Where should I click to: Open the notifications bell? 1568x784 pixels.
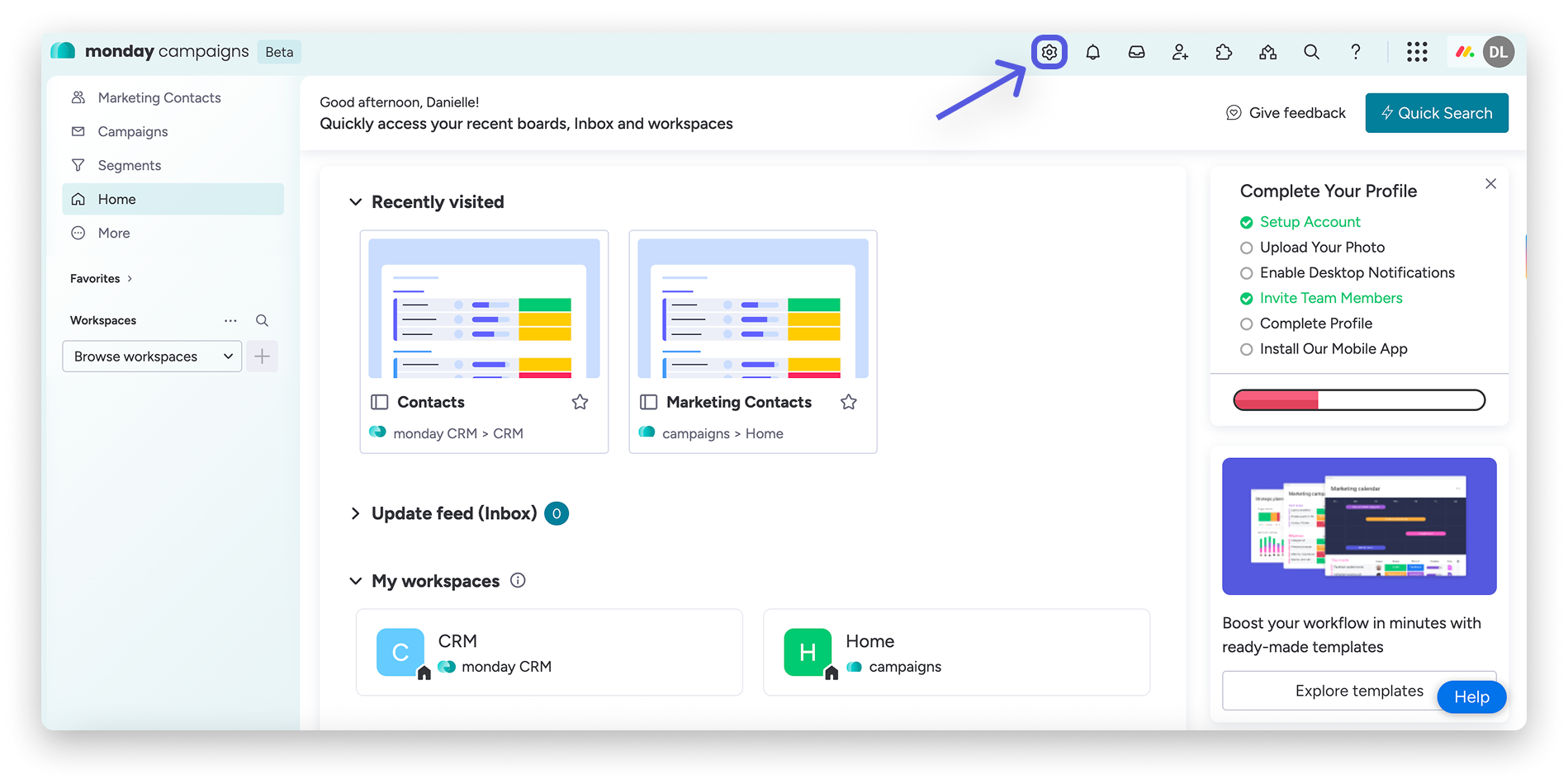click(x=1092, y=52)
